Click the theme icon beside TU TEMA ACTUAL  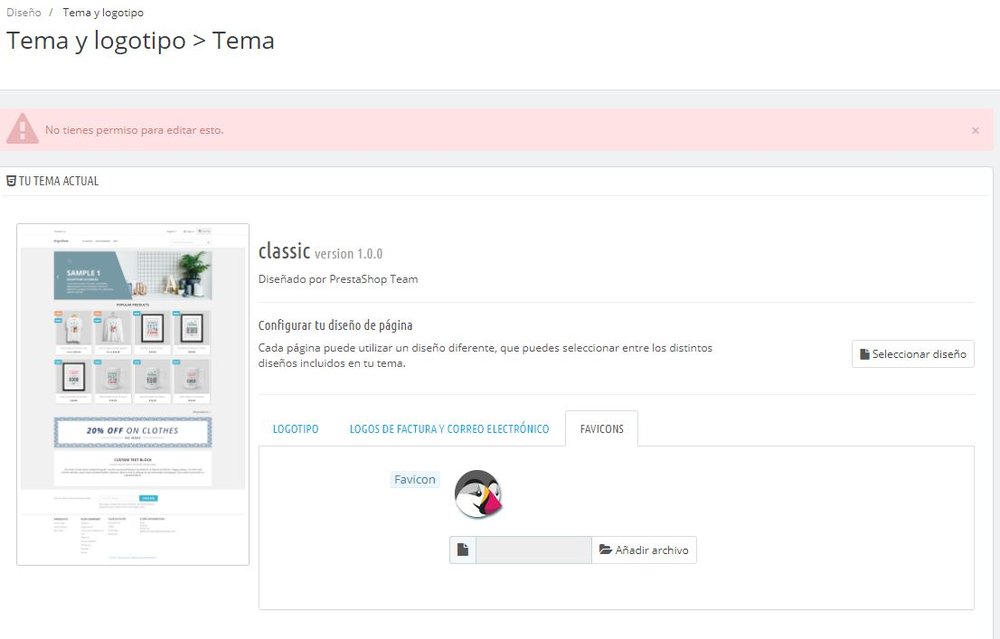9,180
